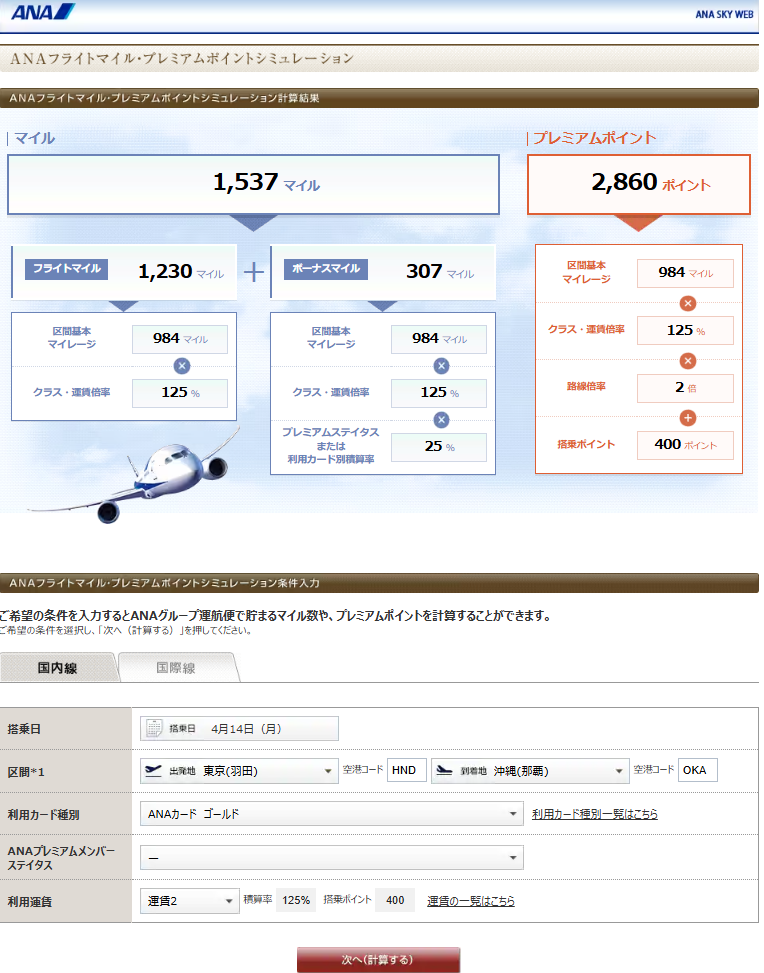Select the 国内線 tab
The image size is (764, 973).
click(x=58, y=668)
